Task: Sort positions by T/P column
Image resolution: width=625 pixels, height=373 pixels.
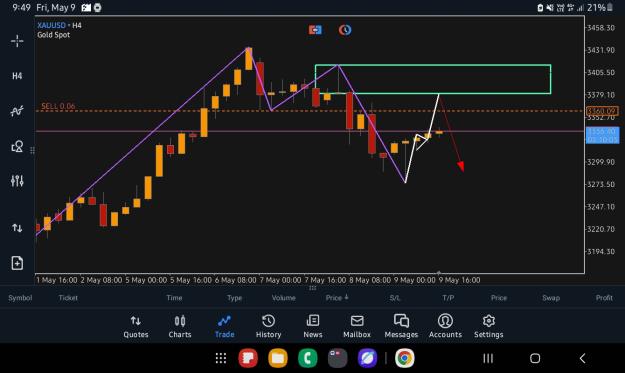Action: 448,298
